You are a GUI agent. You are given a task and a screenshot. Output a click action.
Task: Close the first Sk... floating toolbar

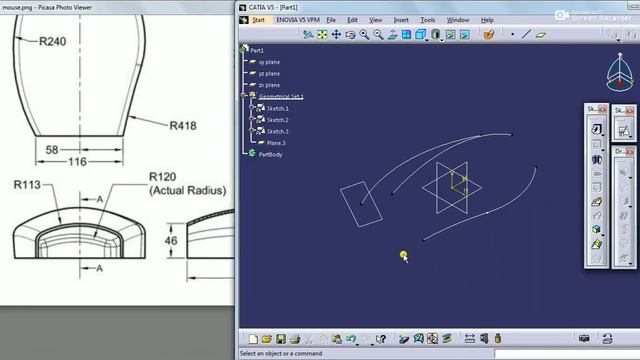[x=602, y=109]
